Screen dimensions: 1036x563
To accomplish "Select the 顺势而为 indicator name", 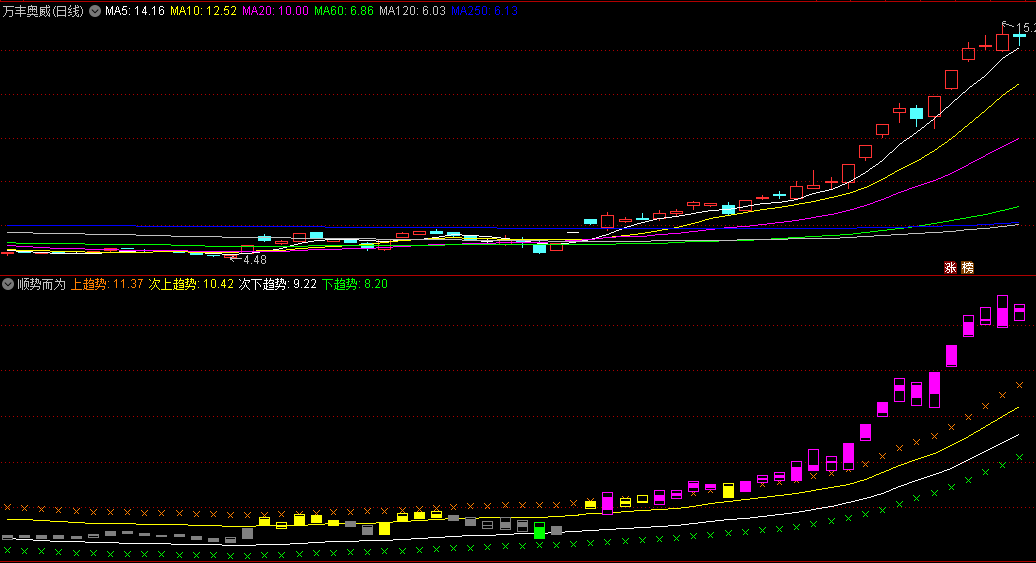I will point(42,284).
